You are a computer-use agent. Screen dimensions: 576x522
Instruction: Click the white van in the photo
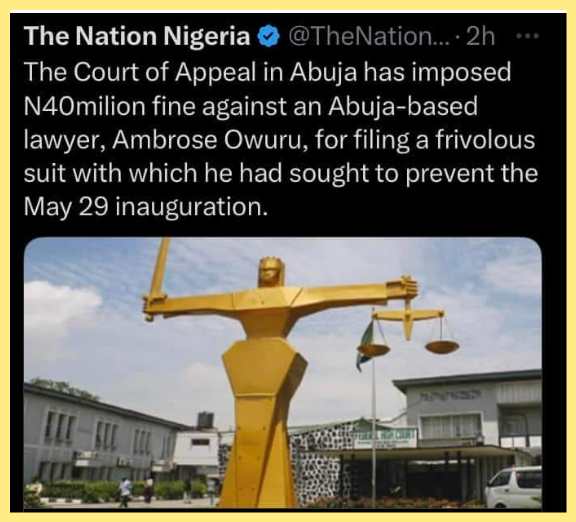(514, 487)
